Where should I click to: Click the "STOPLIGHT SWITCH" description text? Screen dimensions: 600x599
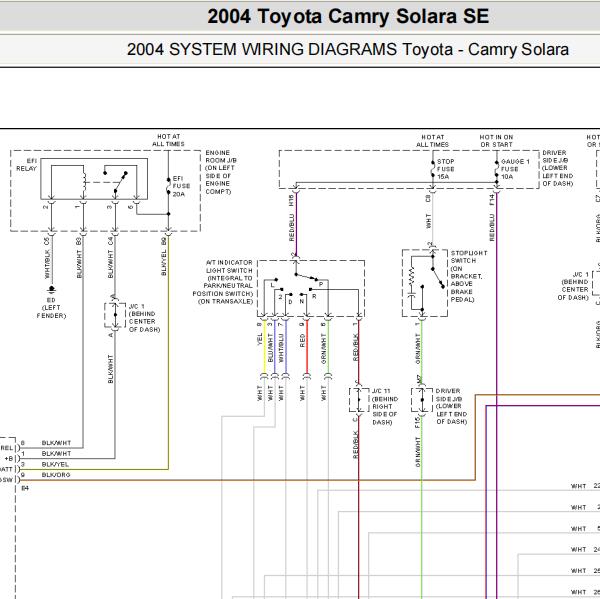coord(469,276)
